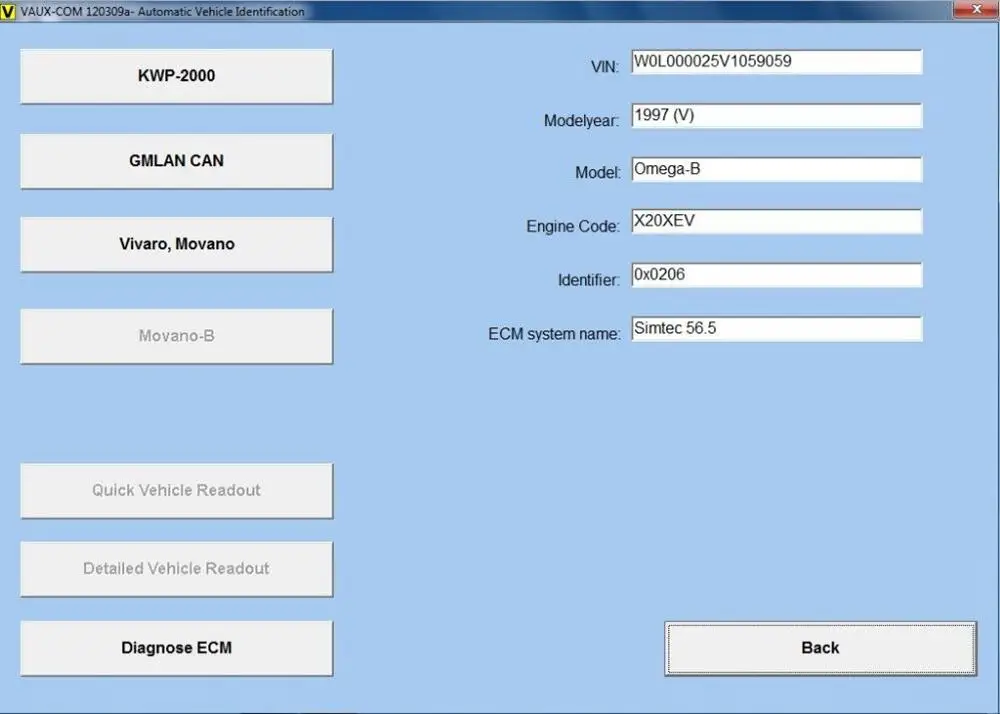Click the 'Identifier:' label
Screen dimensions: 1000x714
[589, 280]
